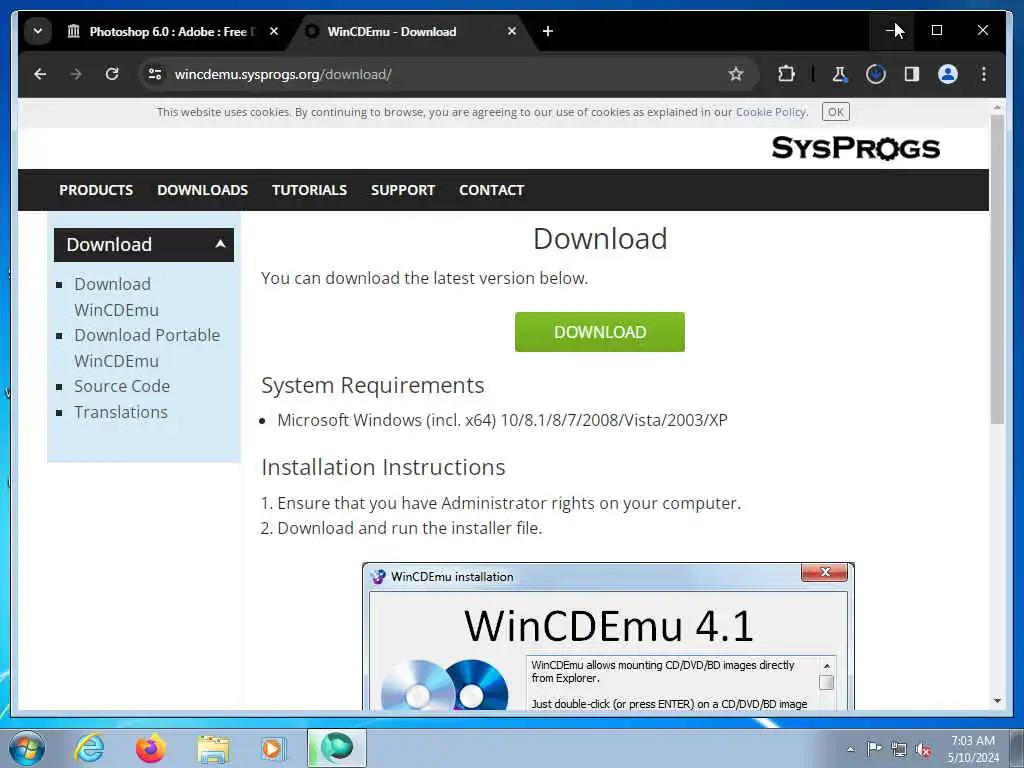Click the WinCDEmu installation screenshot image
This screenshot has height=768, width=1024.
click(x=608, y=635)
